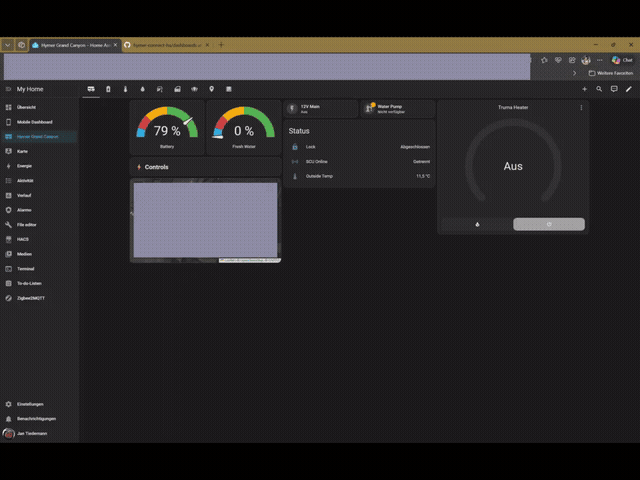Open HACS in the sidebar
Screen dimensions: 640x480
pyautogui.click(x=40, y=240)
